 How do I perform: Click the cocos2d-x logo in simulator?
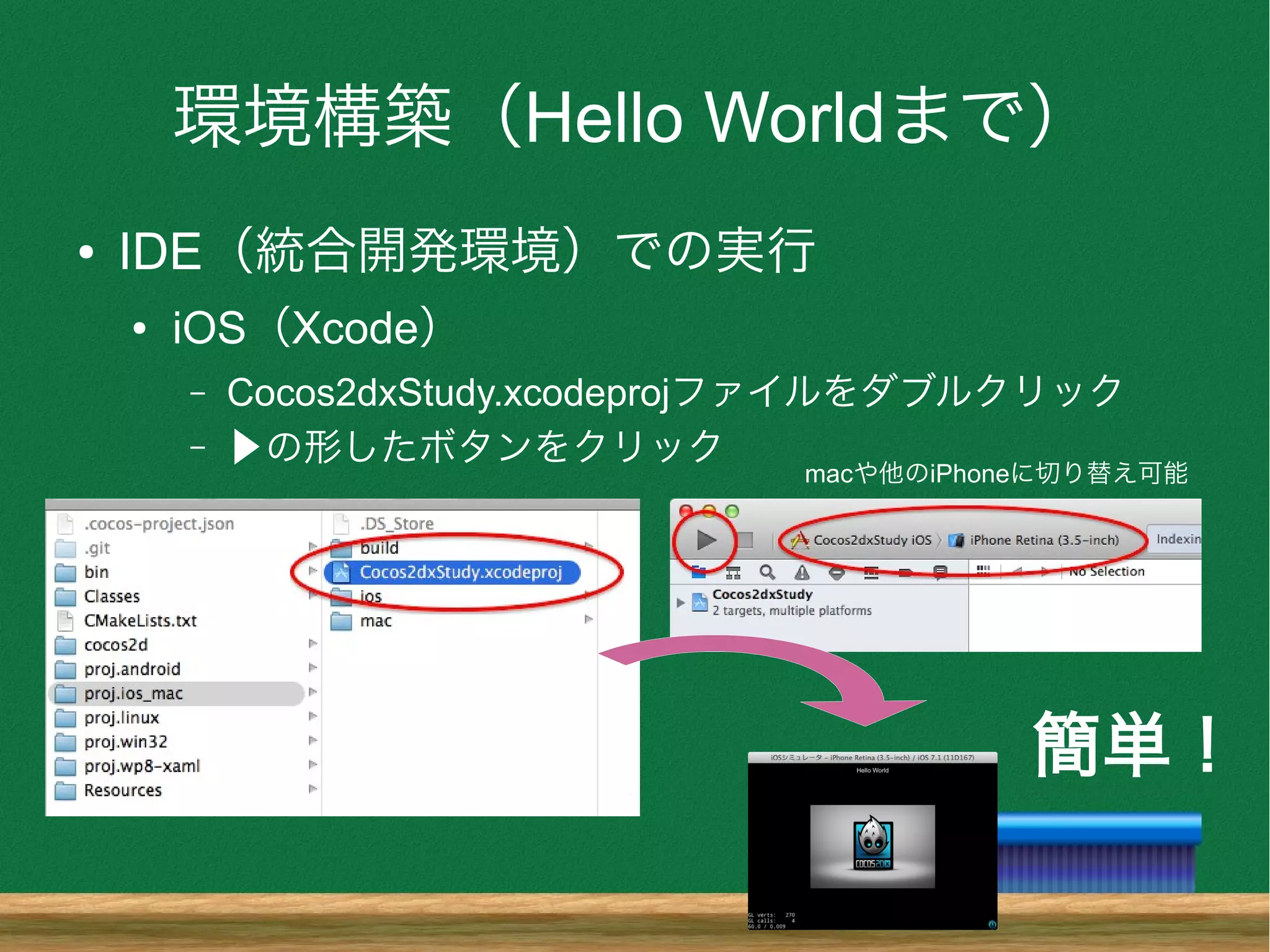click(873, 843)
